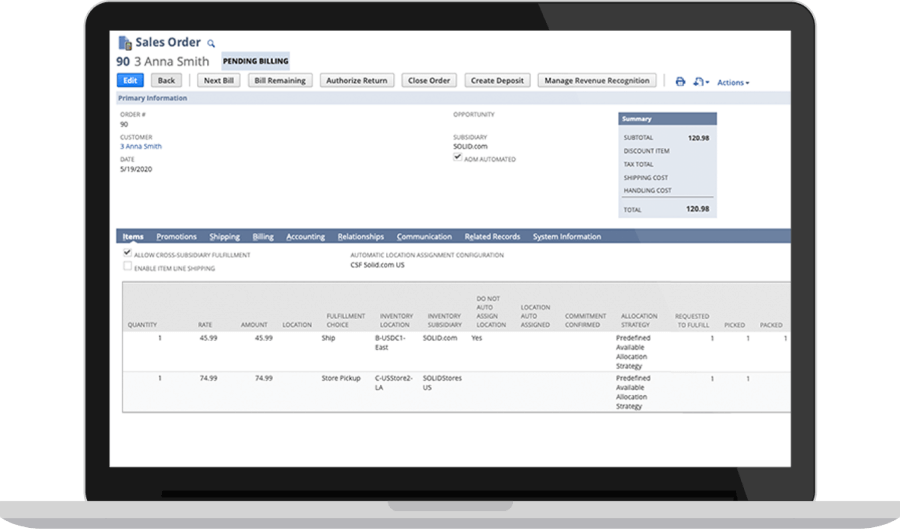Screen dimensions: 900x529
Task: Open the System Information tab
Action: pyautogui.click(x=567, y=236)
